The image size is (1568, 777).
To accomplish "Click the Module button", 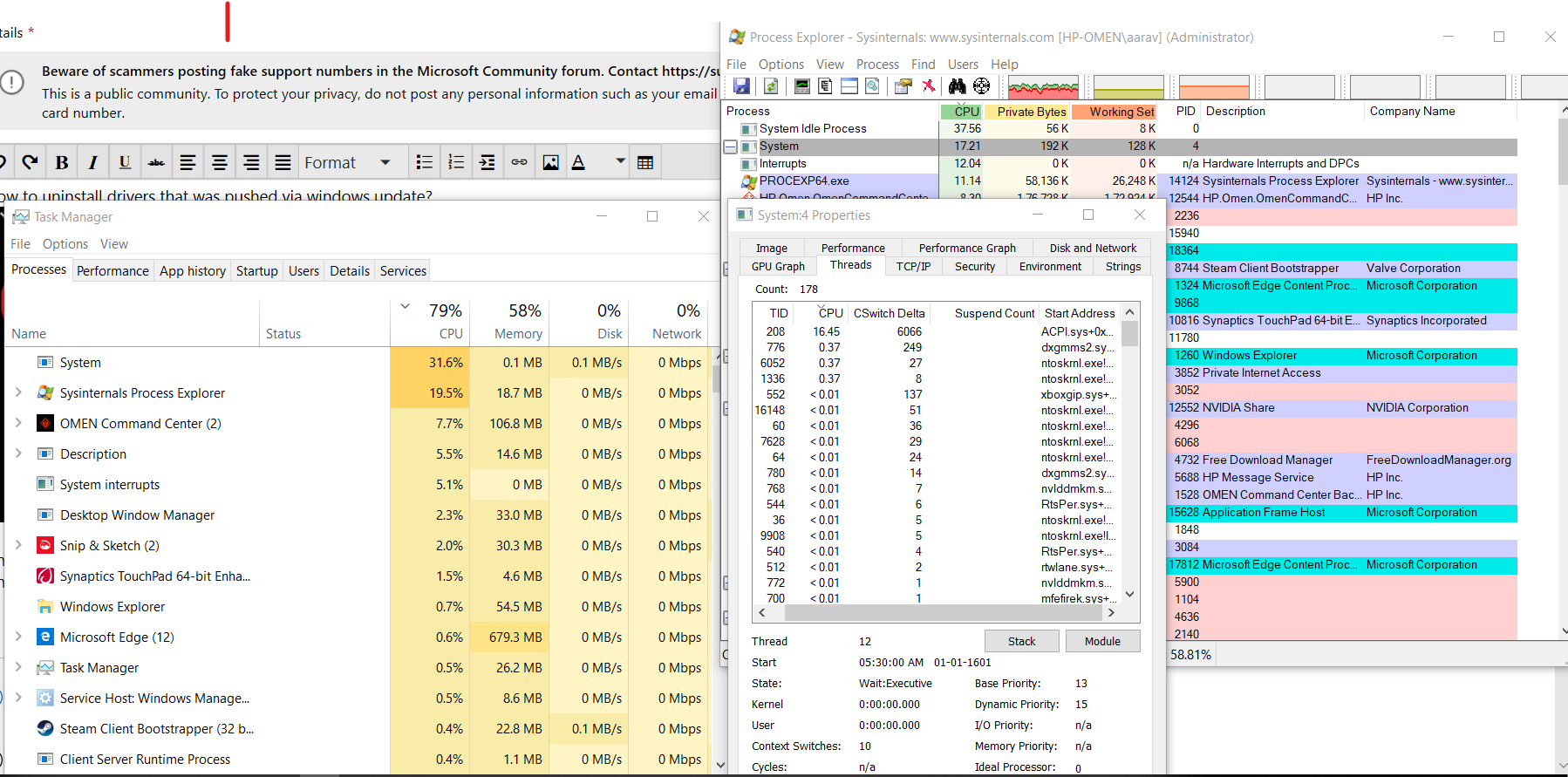I will 1102,641.
